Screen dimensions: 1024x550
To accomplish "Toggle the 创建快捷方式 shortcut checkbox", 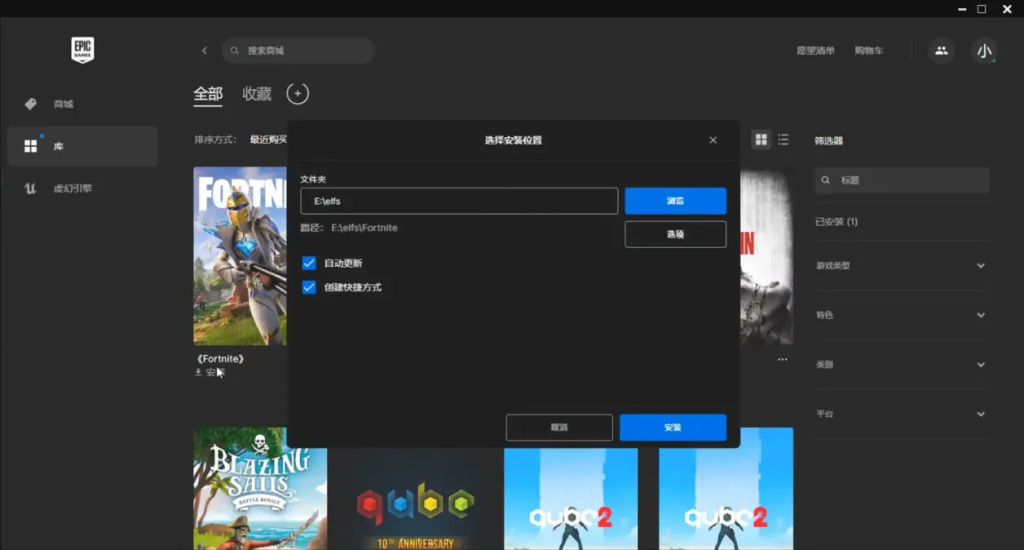I will point(309,287).
